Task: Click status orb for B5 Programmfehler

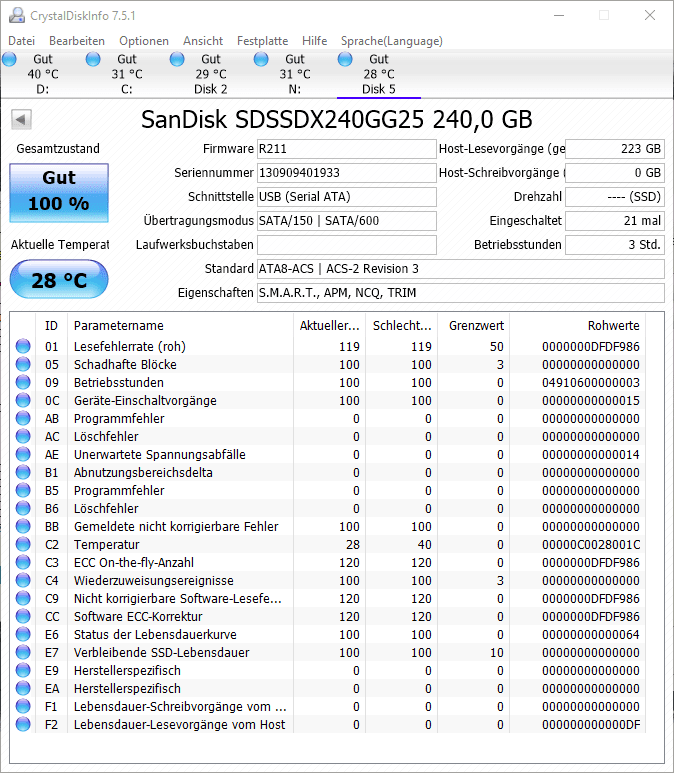Action: coord(23,491)
